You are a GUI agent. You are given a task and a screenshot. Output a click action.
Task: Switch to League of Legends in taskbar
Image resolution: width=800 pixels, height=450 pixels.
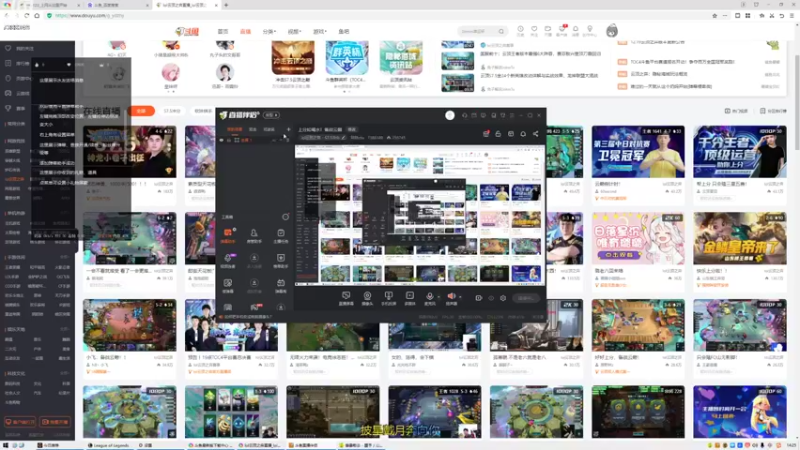pyautogui.click(x=109, y=445)
